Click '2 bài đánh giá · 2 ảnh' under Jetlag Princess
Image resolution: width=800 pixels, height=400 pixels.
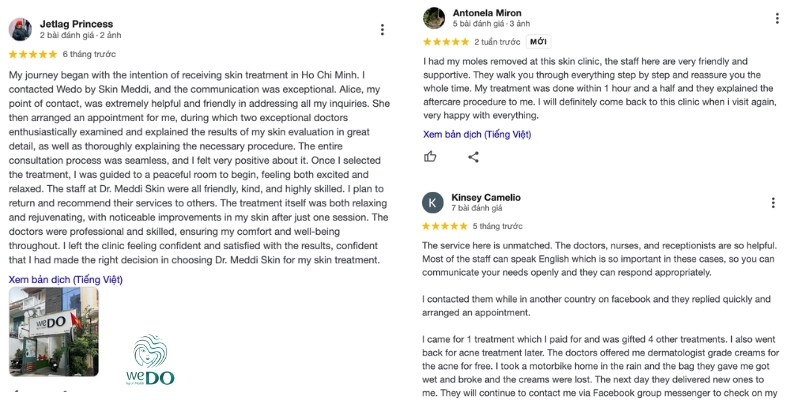(x=81, y=35)
